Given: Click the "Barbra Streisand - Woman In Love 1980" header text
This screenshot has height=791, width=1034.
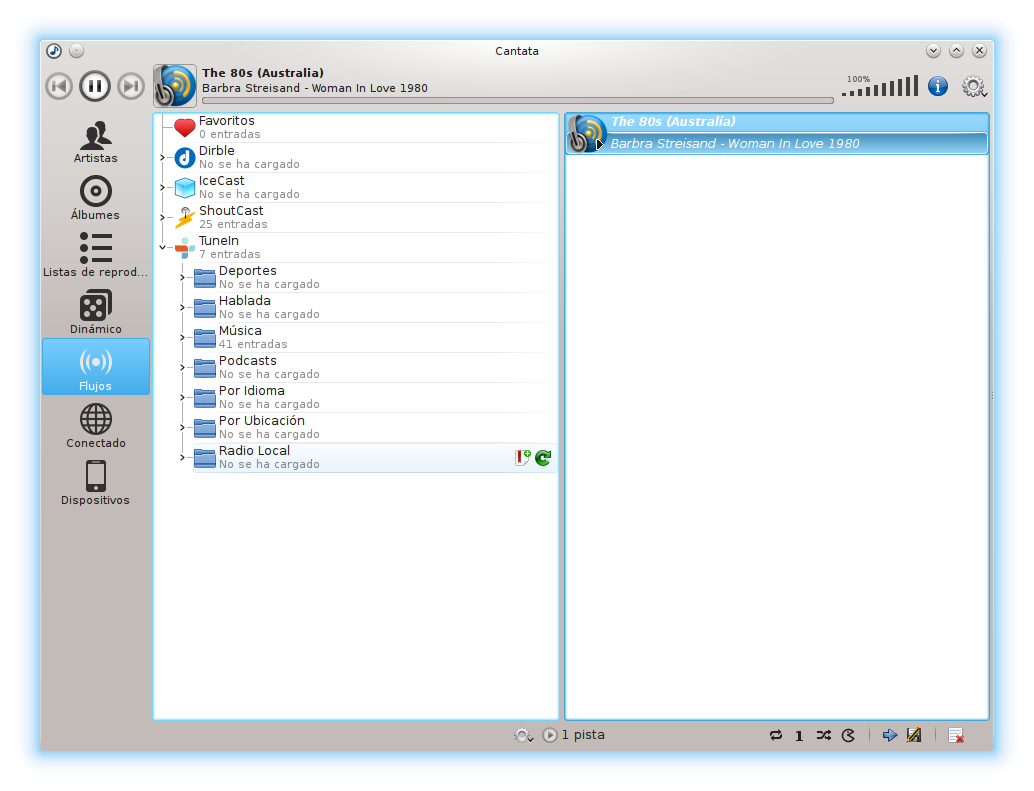Looking at the screenshot, I should (x=315, y=88).
